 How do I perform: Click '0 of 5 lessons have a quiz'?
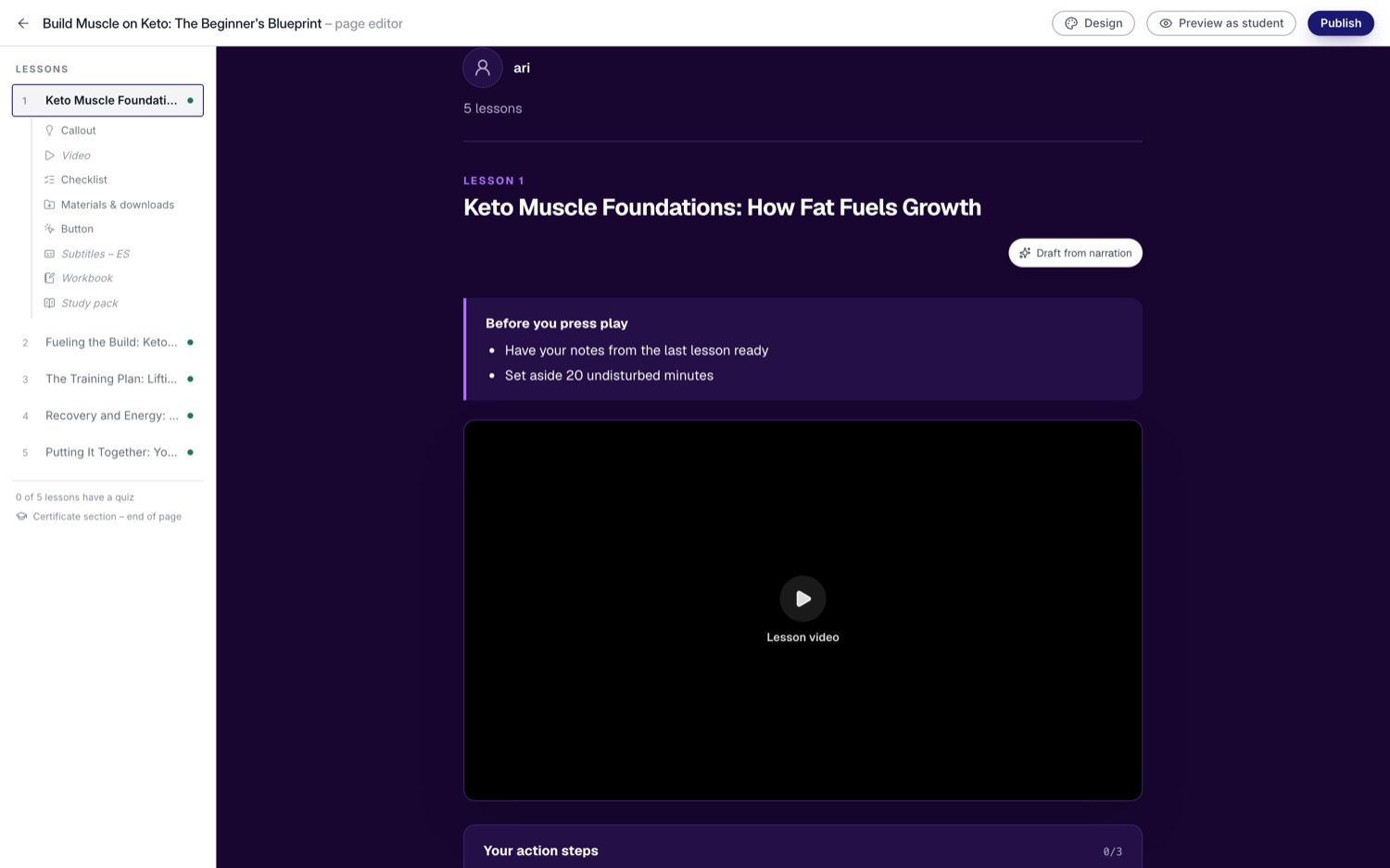coord(75,497)
